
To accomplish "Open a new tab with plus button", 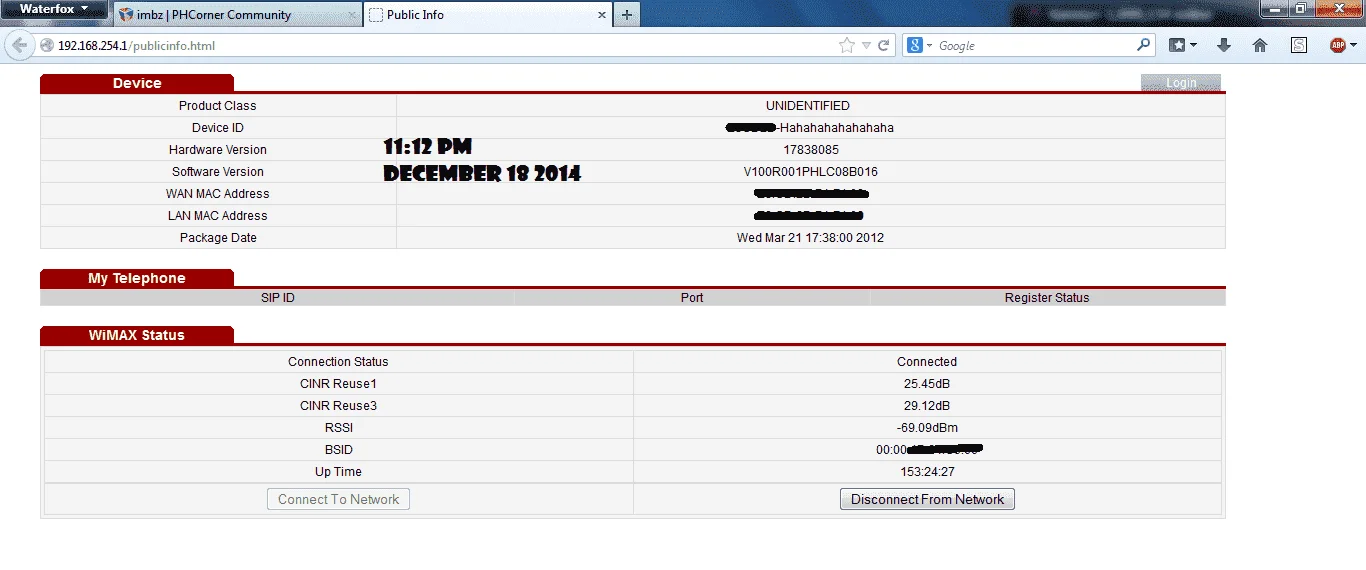I will pos(627,15).
